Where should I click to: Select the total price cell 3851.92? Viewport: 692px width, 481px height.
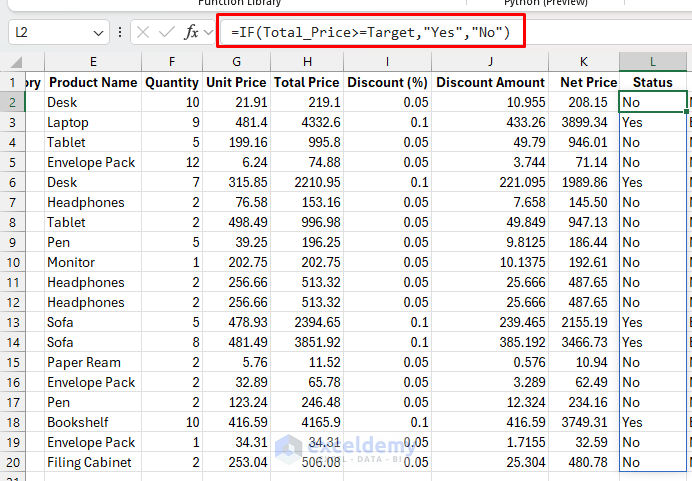pyautogui.click(x=307, y=342)
